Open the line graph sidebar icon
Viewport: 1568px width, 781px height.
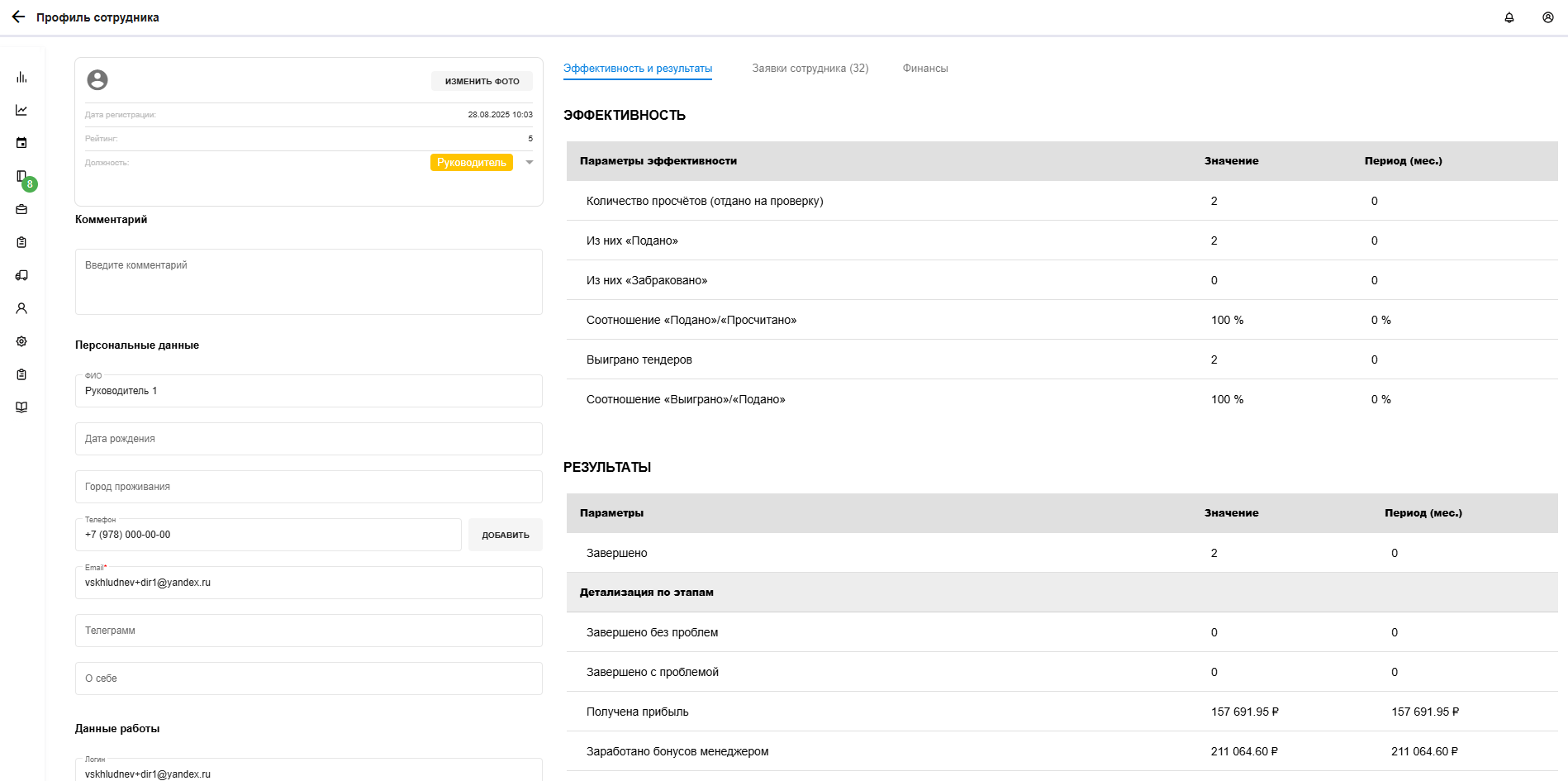tap(21, 110)
